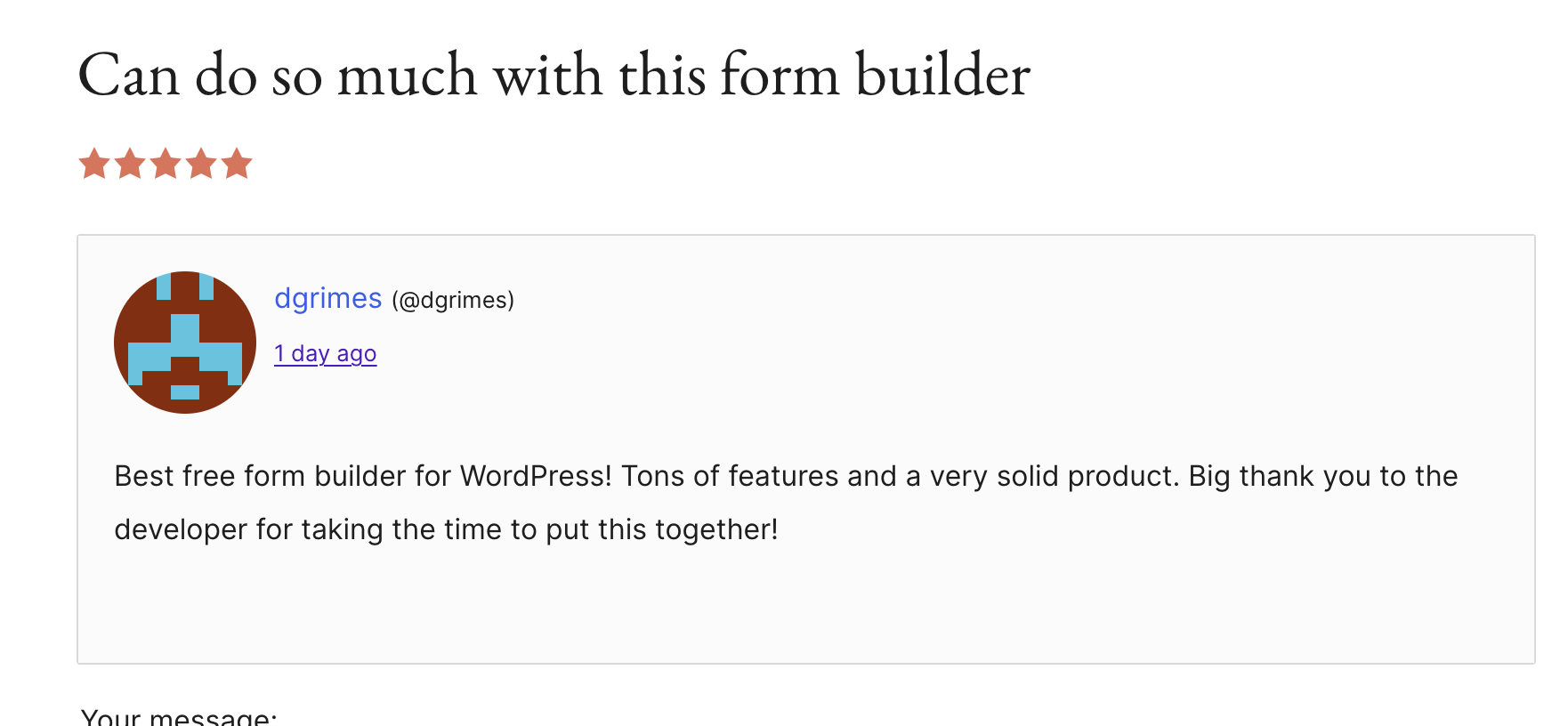Image resolution: width=1568 pixels, height=726 pixels.
Task: Click the word 'builder' in the heading
Action: (x=942, y=75)
